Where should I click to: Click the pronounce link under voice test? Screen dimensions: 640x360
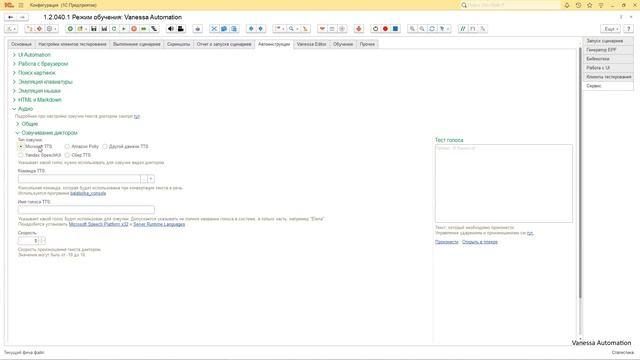point(447,242)
